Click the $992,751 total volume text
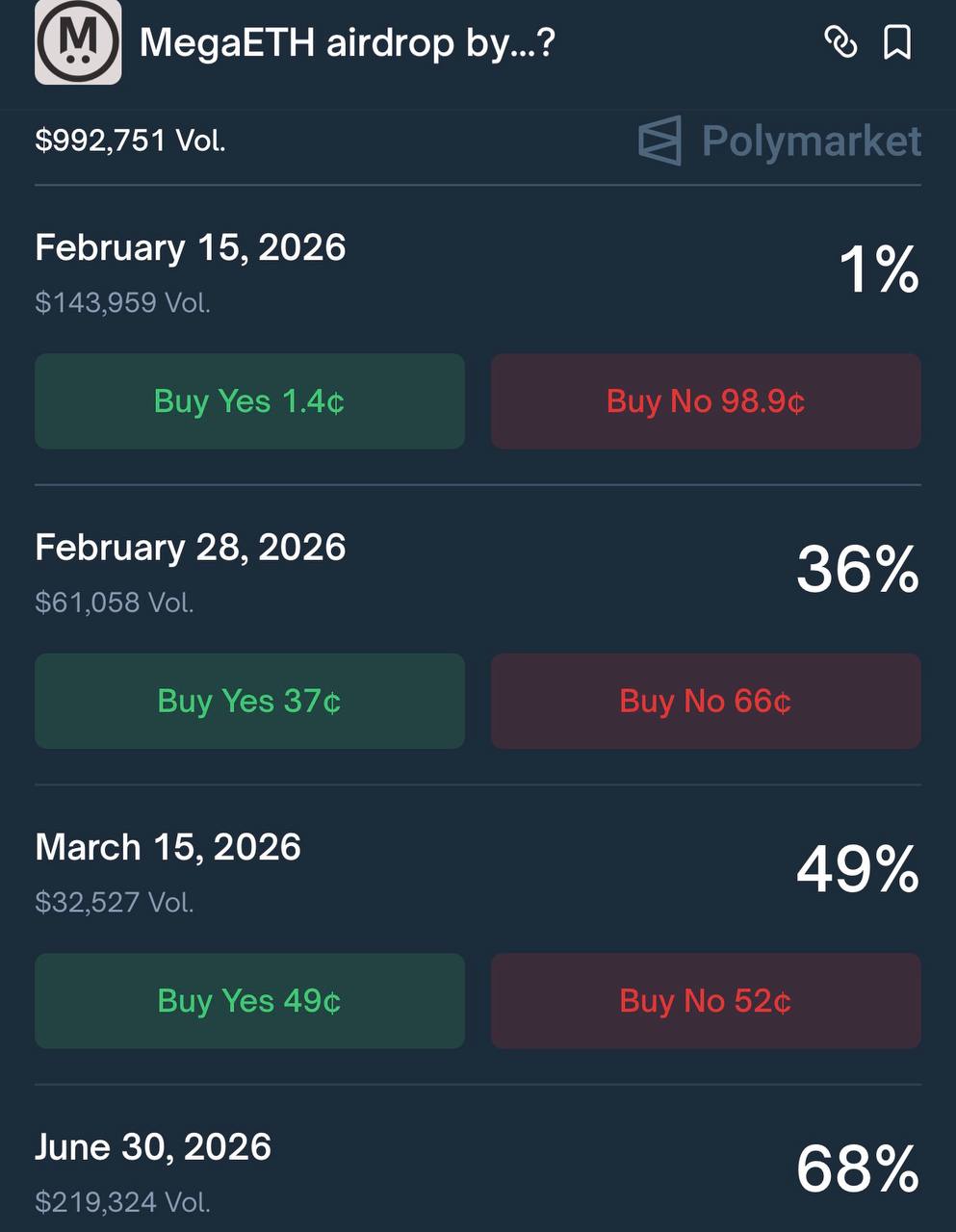 (130, 141)
